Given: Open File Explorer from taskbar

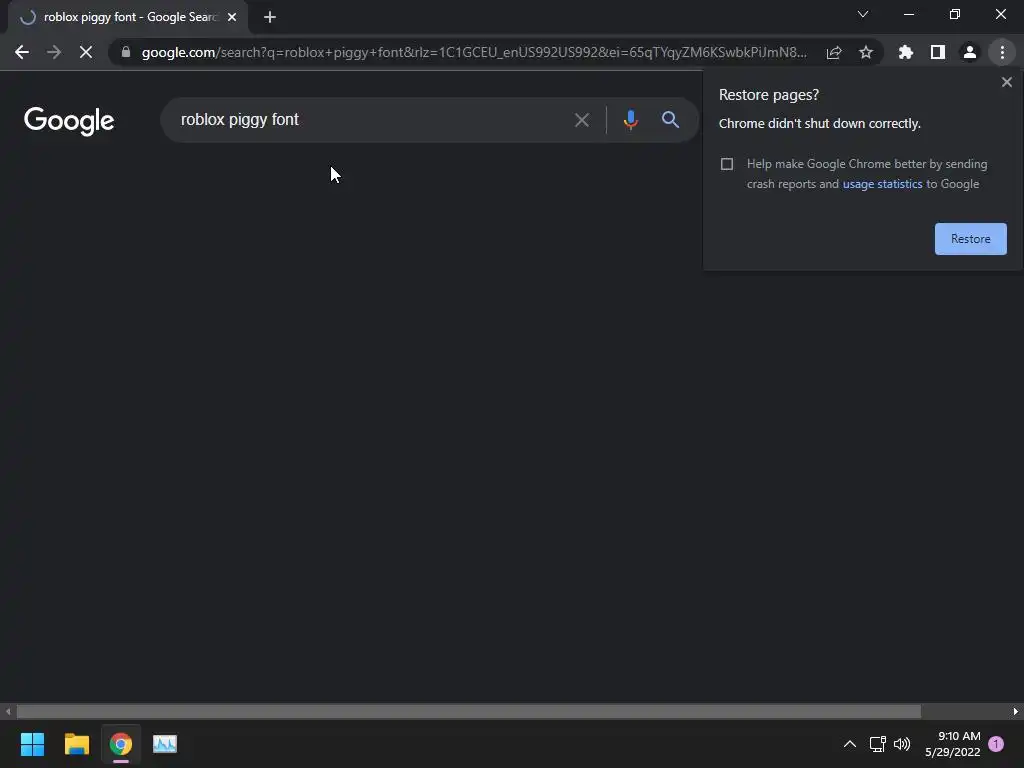Looking at the screenshot, I should 76,744.
